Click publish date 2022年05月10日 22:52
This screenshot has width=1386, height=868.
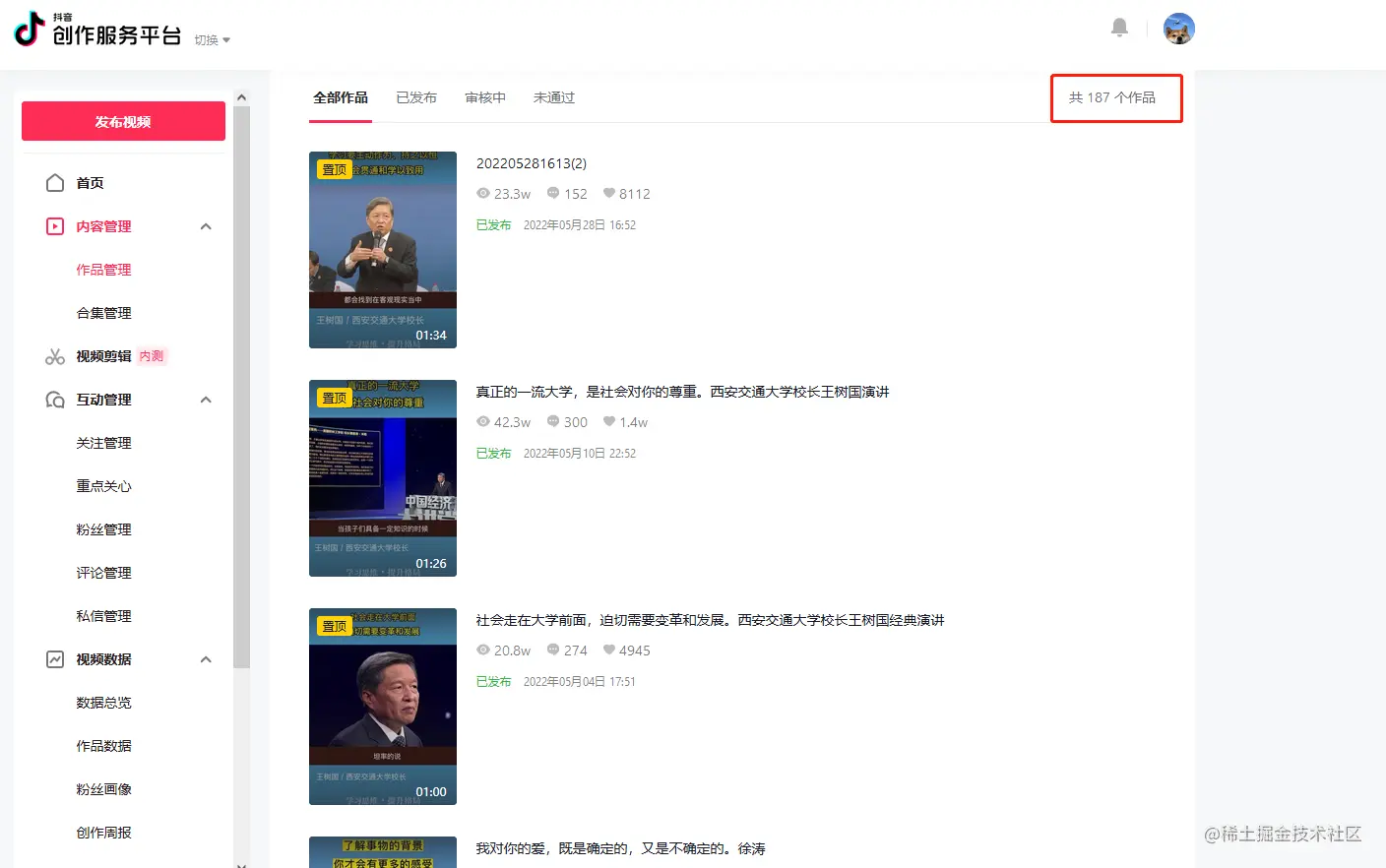coord(580,454)
